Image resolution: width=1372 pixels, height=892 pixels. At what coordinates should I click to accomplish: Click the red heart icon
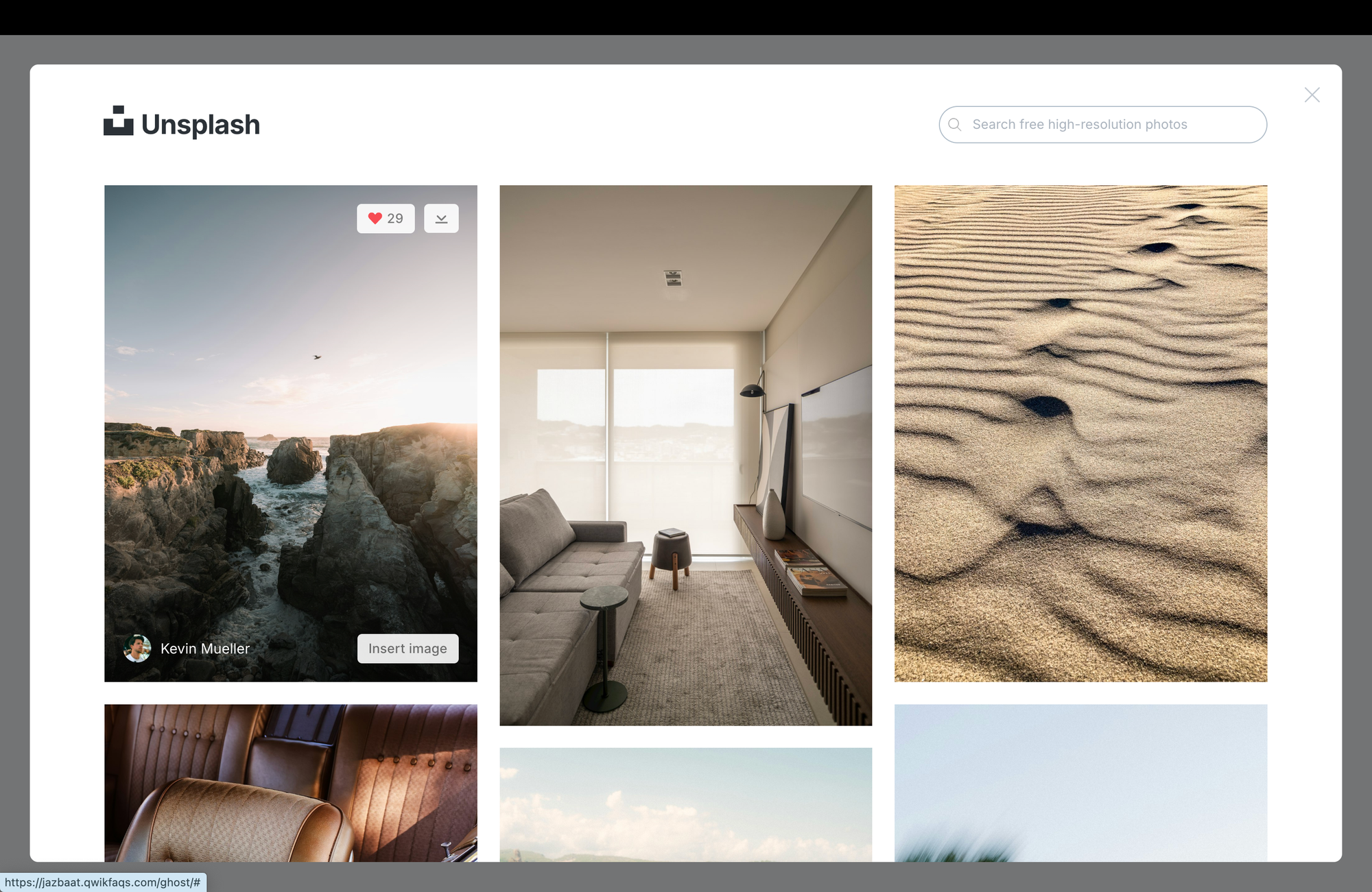(x=375, y=218)
